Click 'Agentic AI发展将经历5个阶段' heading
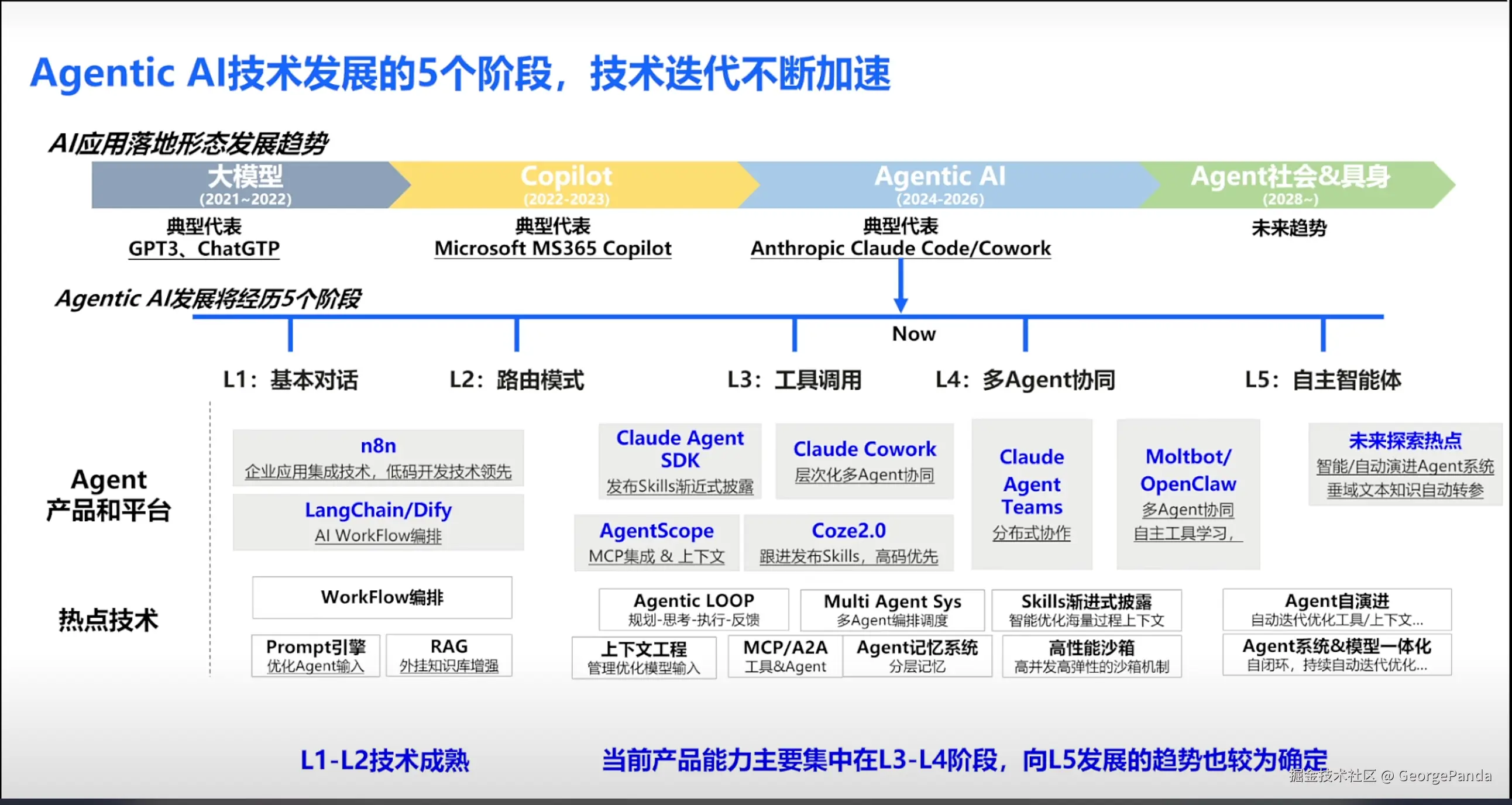 coord(208,298)
